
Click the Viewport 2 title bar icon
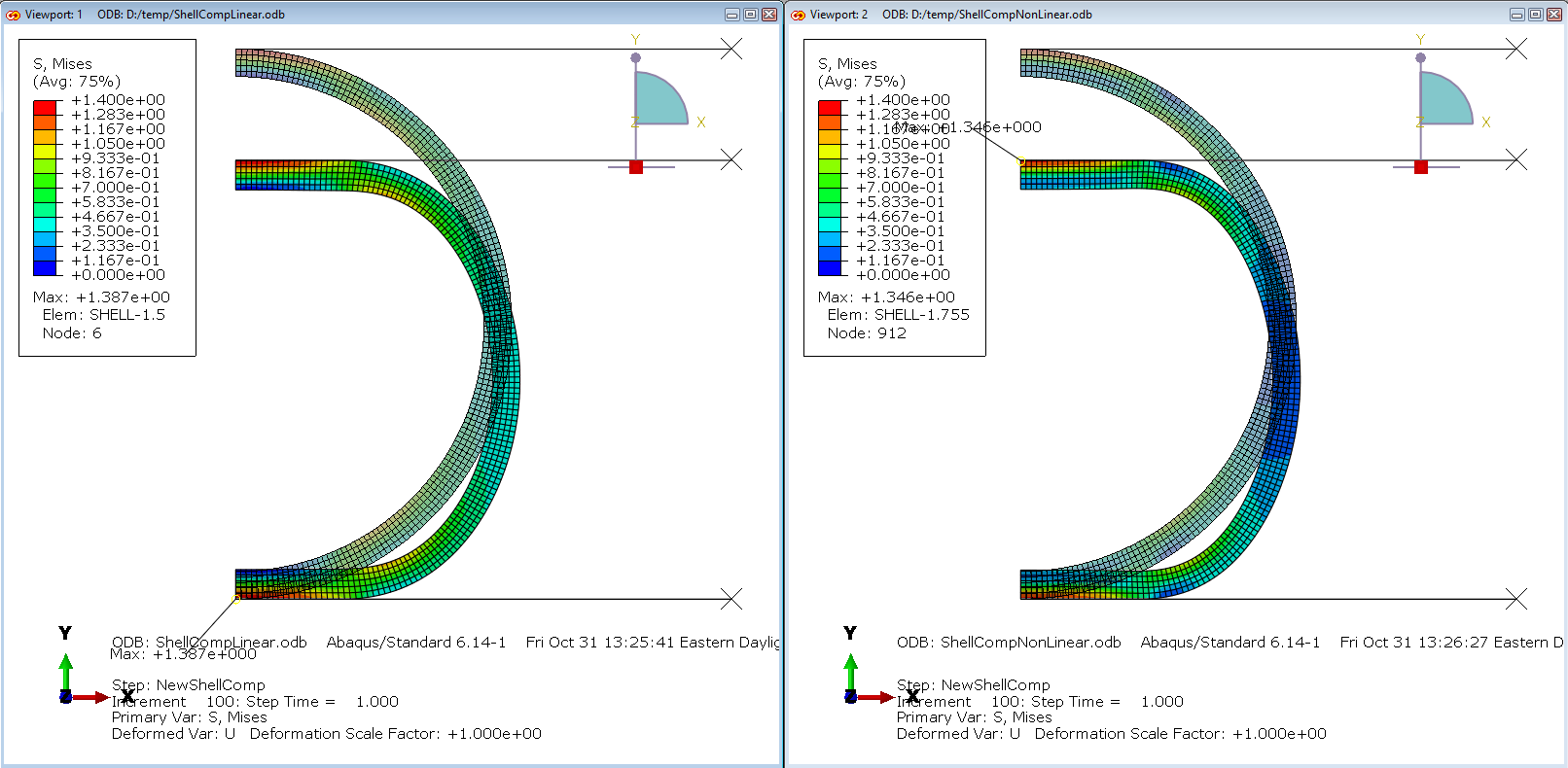(x=798, y=15)
